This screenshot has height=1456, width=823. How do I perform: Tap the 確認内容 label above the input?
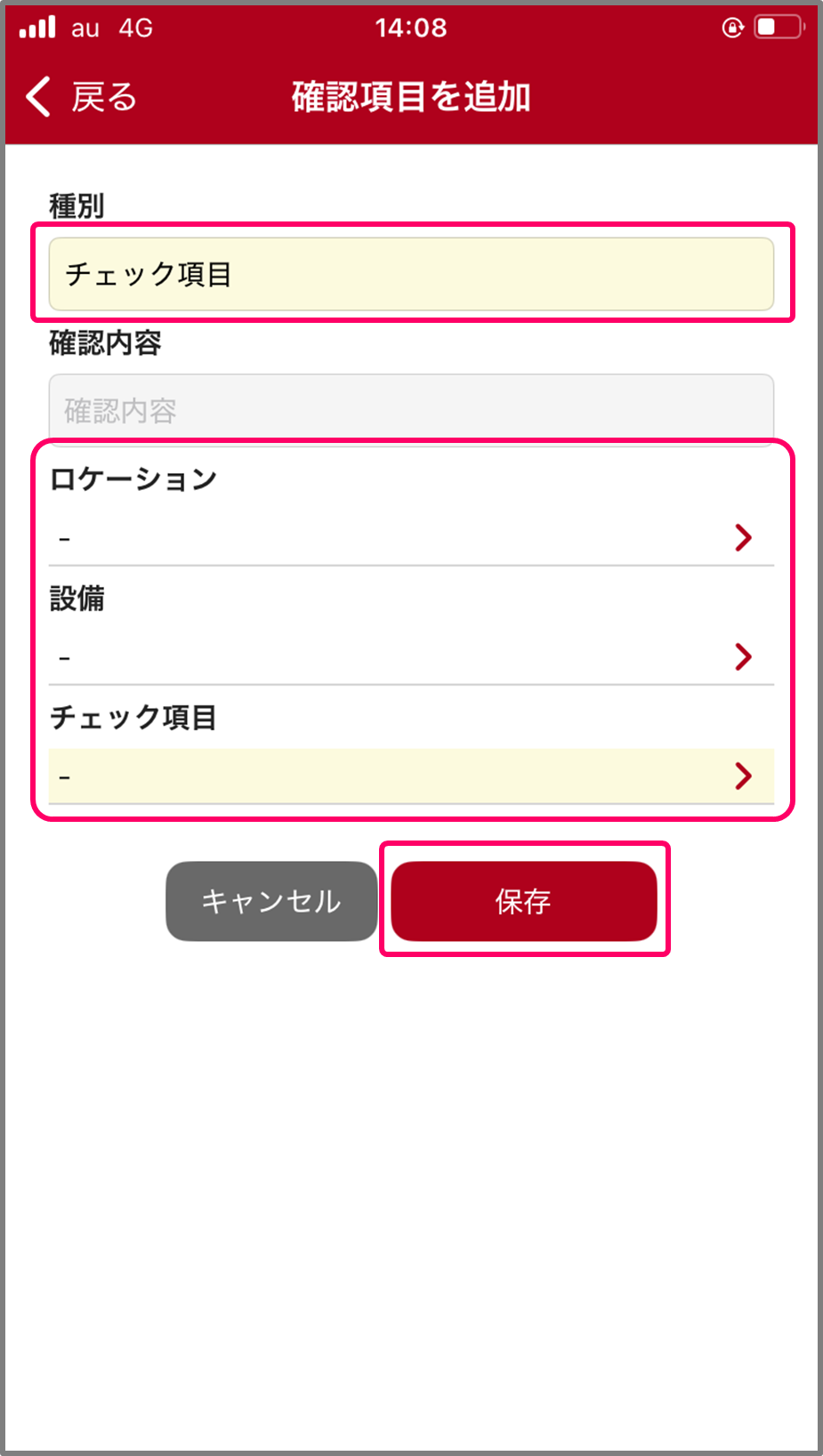[x=105, y=342]
